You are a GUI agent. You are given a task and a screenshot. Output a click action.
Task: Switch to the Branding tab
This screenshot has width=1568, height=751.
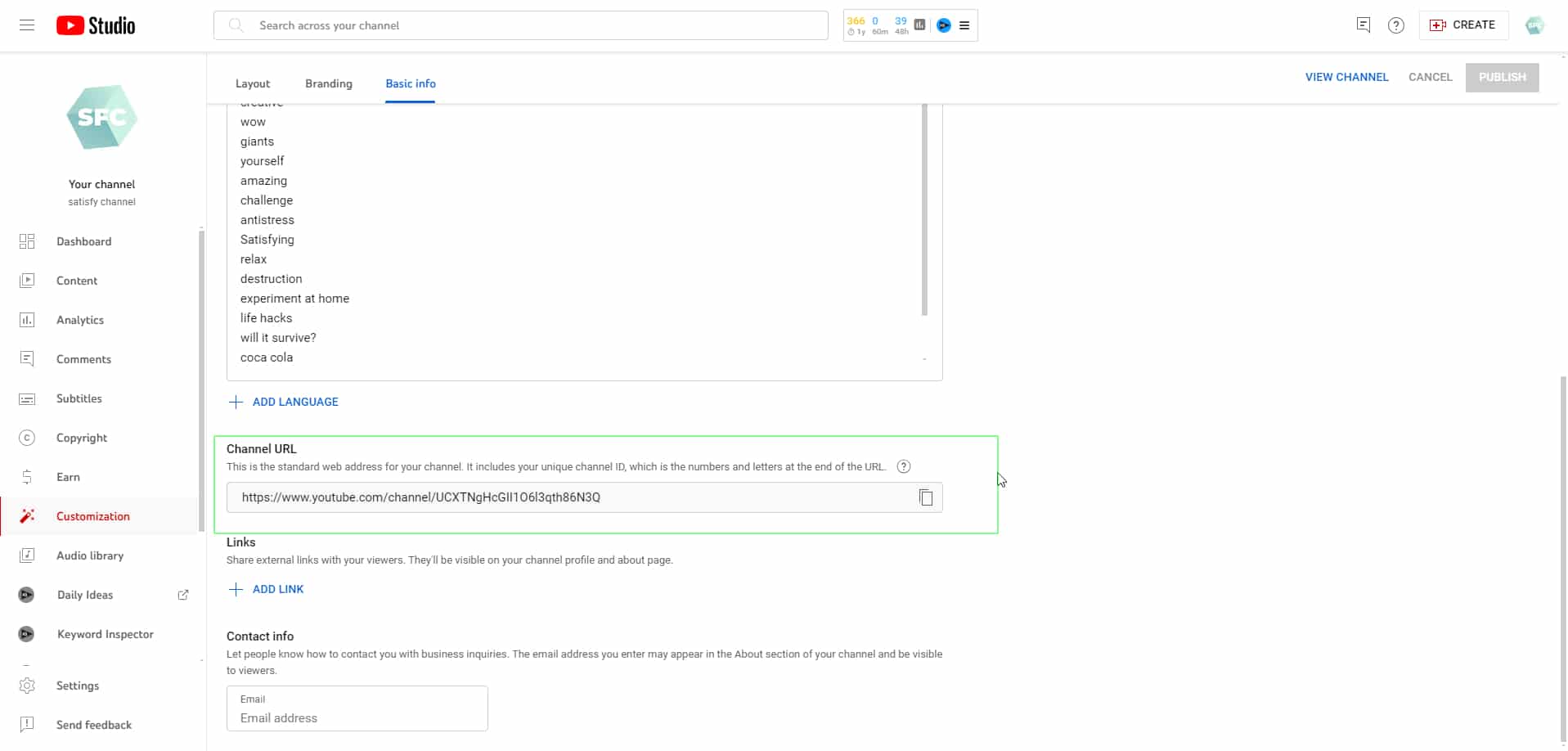pyautogui.click(x=328, y=83)
